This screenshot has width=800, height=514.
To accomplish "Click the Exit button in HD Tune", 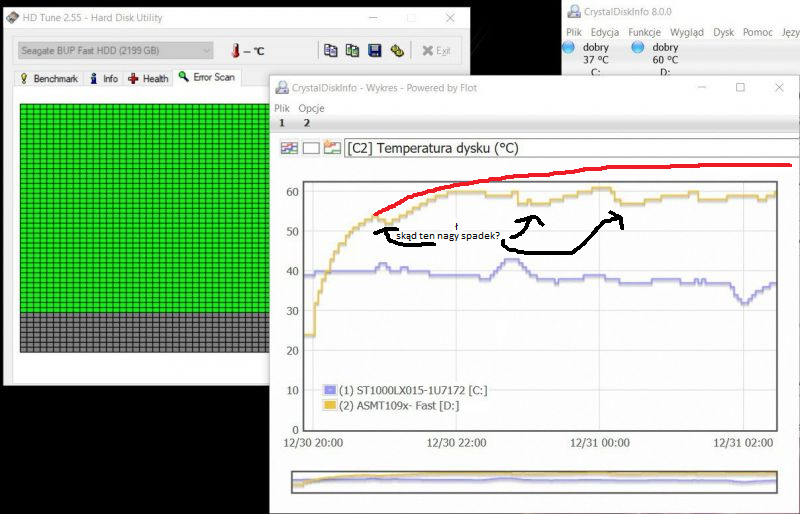I will coord(437,51).
